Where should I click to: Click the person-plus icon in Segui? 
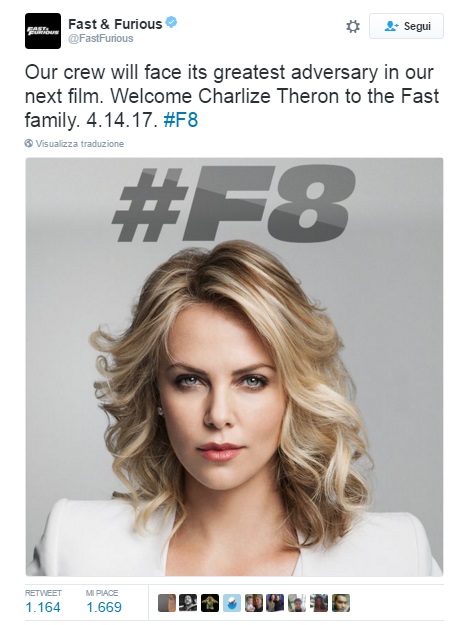point(391,26)
